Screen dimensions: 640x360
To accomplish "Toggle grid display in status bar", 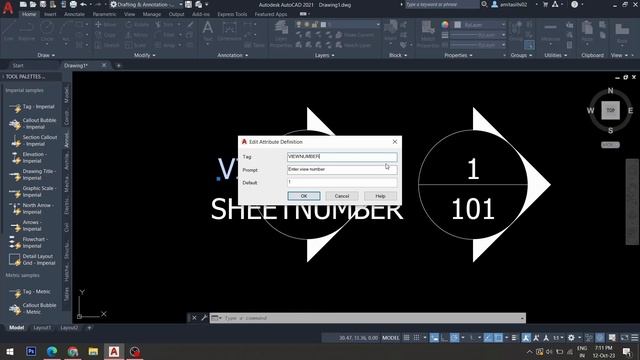I will coord(407,338).
